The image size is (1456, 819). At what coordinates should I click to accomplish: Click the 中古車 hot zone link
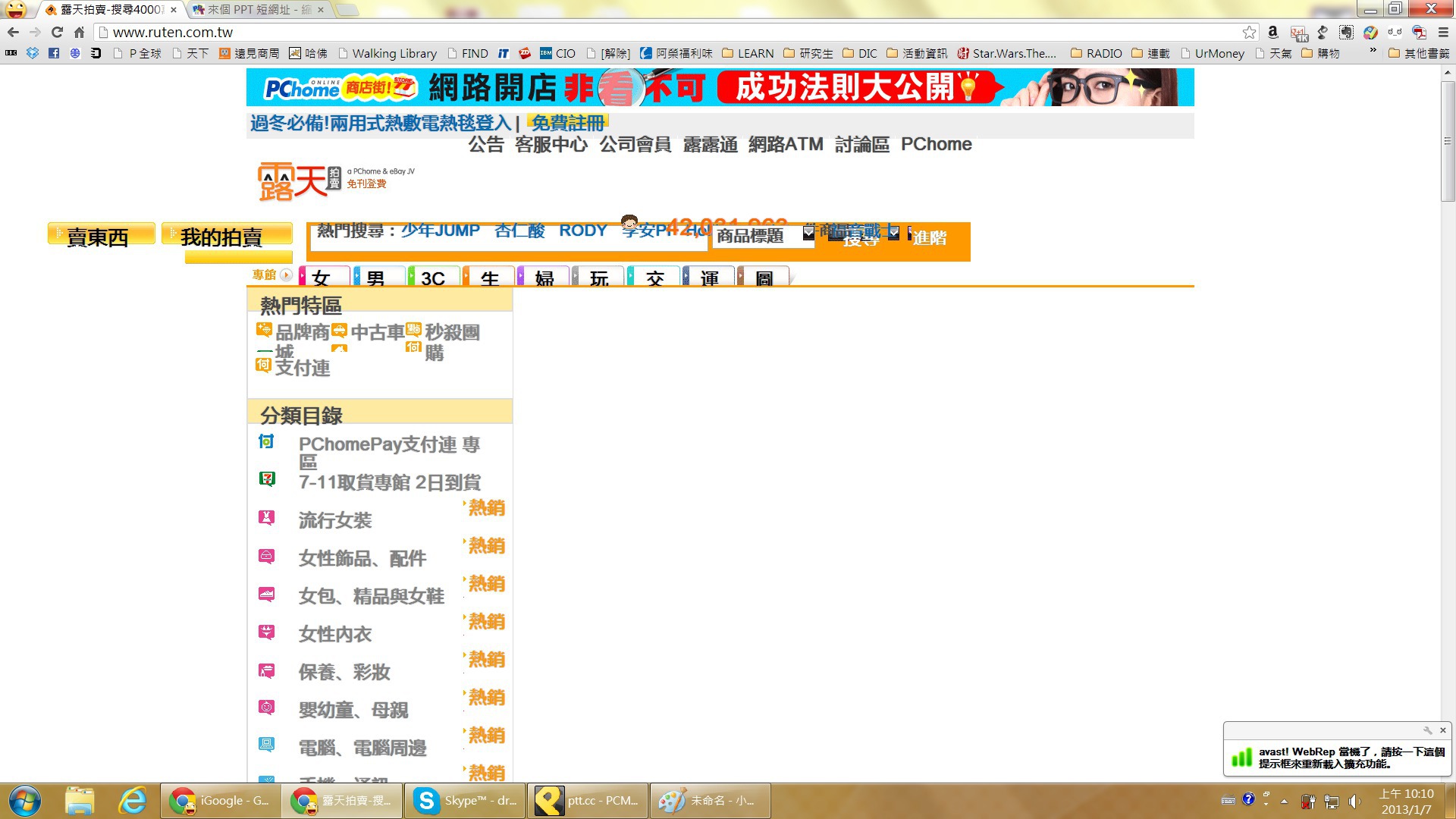[378, 332]
